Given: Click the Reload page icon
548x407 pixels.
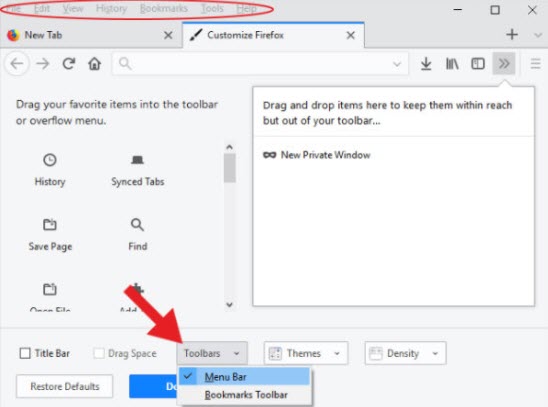Looking at the screenshot, I should 68,64.
